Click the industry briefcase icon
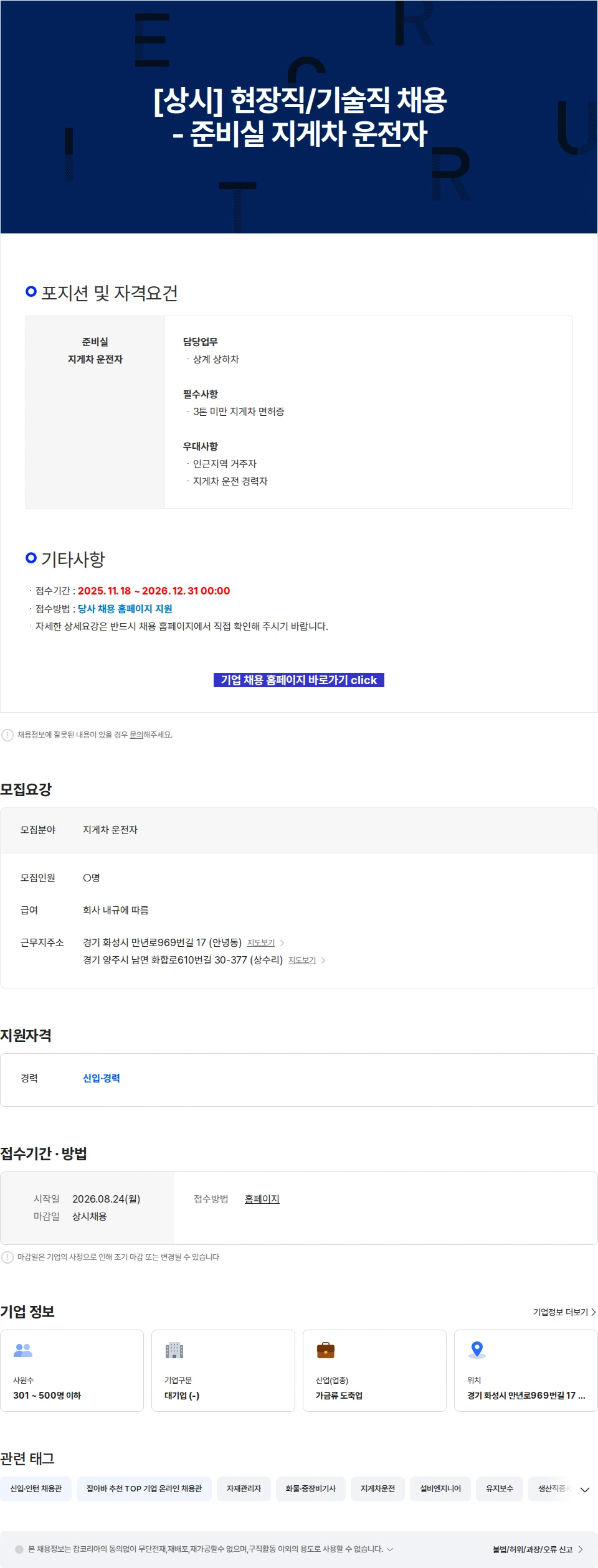 [326, 1350]
